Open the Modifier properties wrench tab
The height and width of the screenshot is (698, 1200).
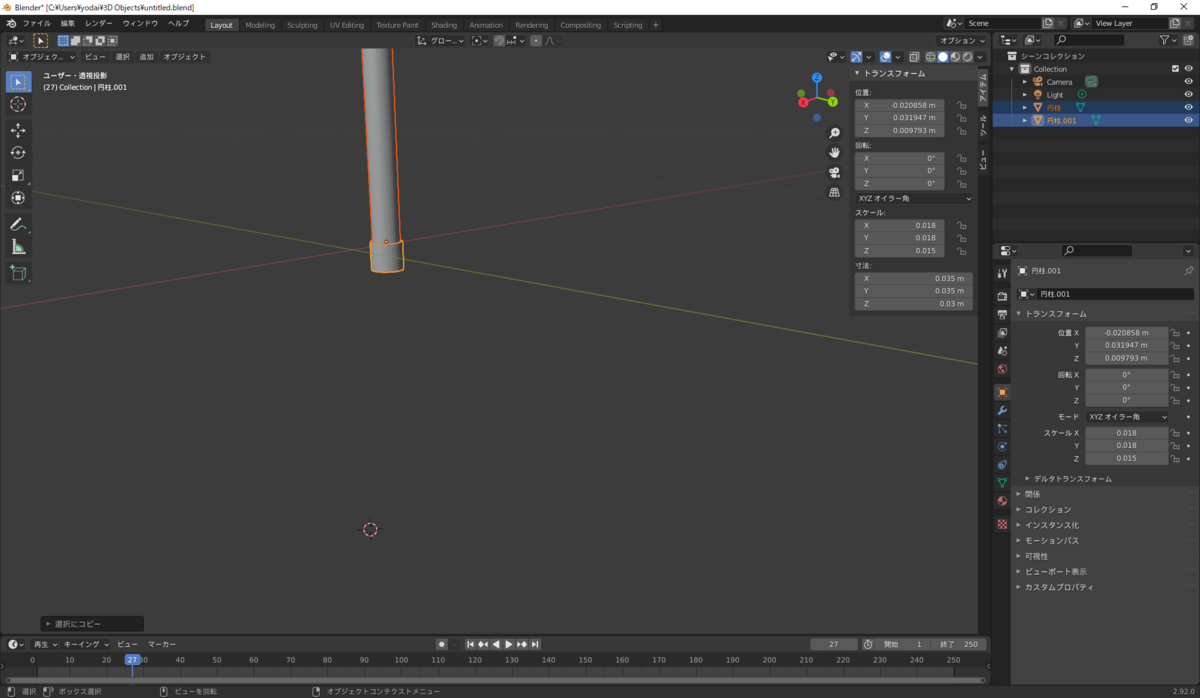(x=1002, y=410)
